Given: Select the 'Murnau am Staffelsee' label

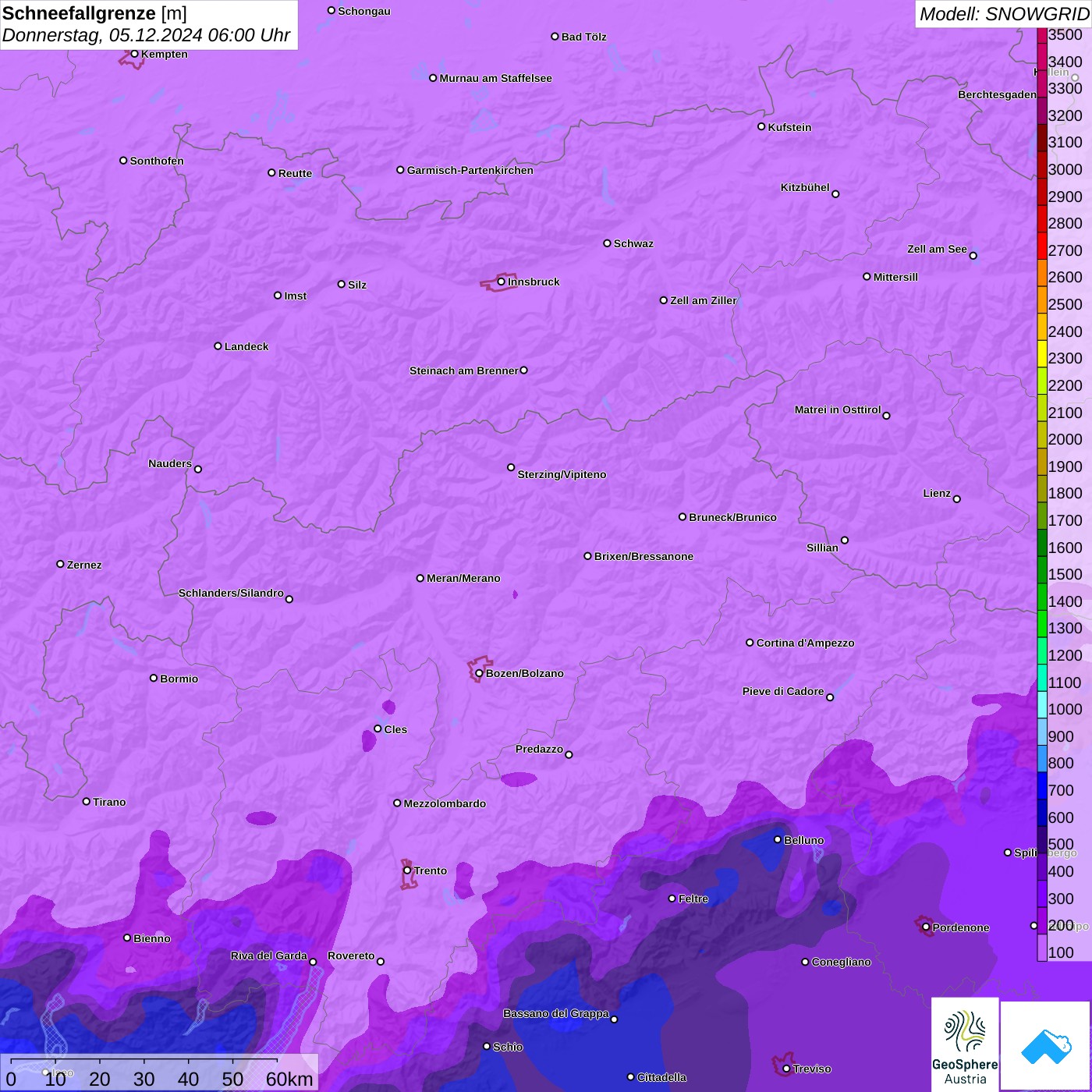Looking at the screenshot, I should 496,78.
